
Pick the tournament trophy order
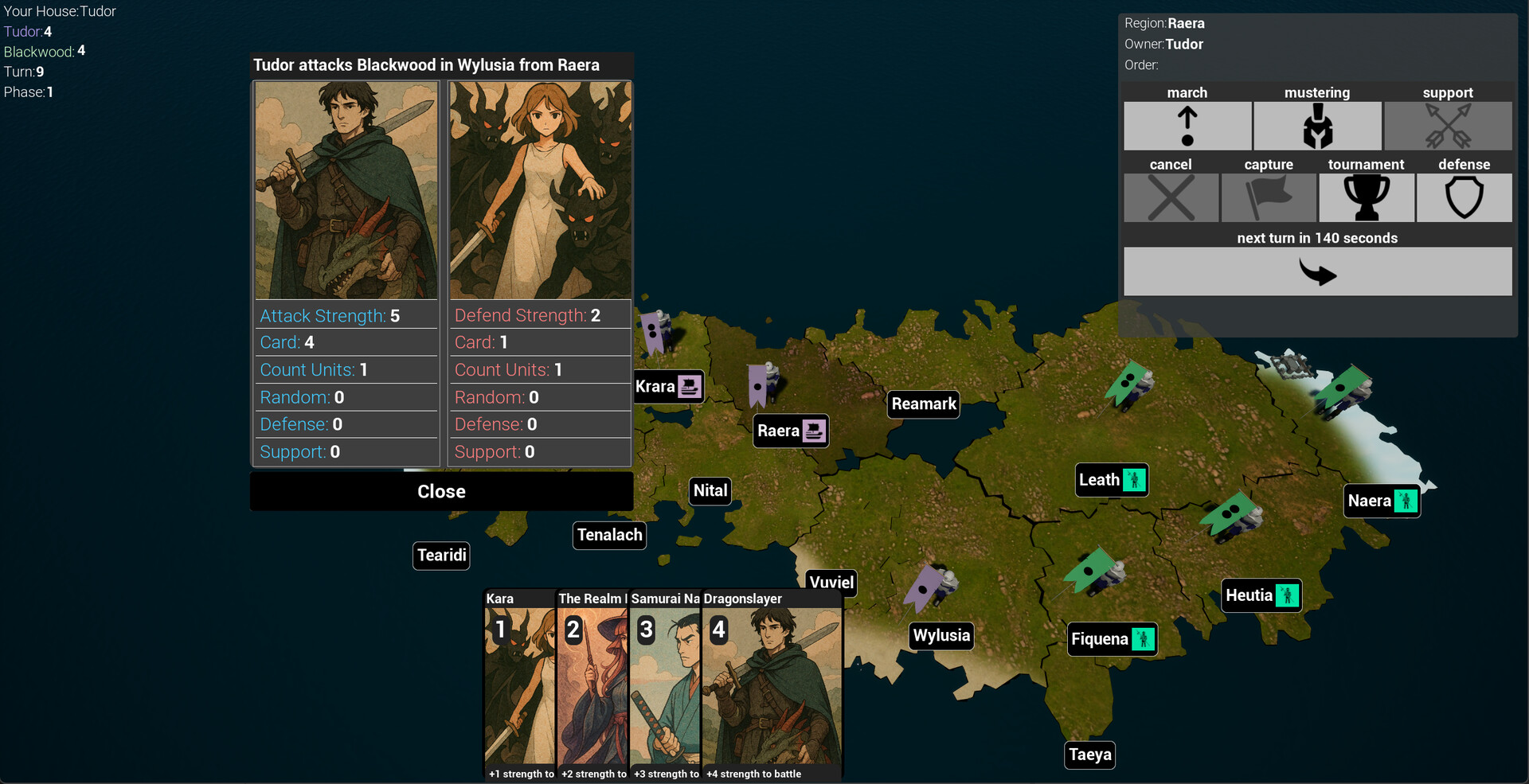coord(1367,197)
